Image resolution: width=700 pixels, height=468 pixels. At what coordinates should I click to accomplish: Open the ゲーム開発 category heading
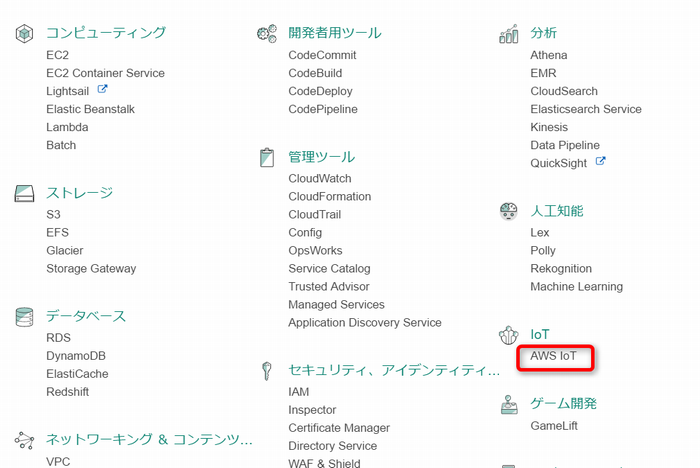tap(563, 404)
